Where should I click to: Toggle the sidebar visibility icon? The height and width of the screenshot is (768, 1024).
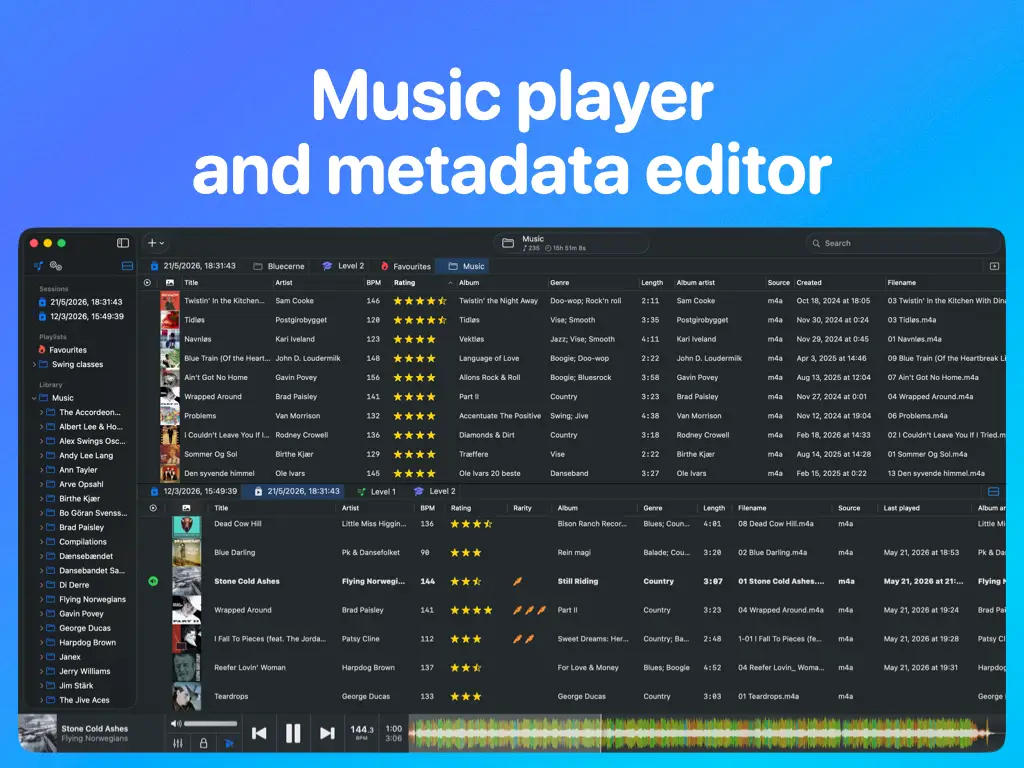click(x=123, y=243)
